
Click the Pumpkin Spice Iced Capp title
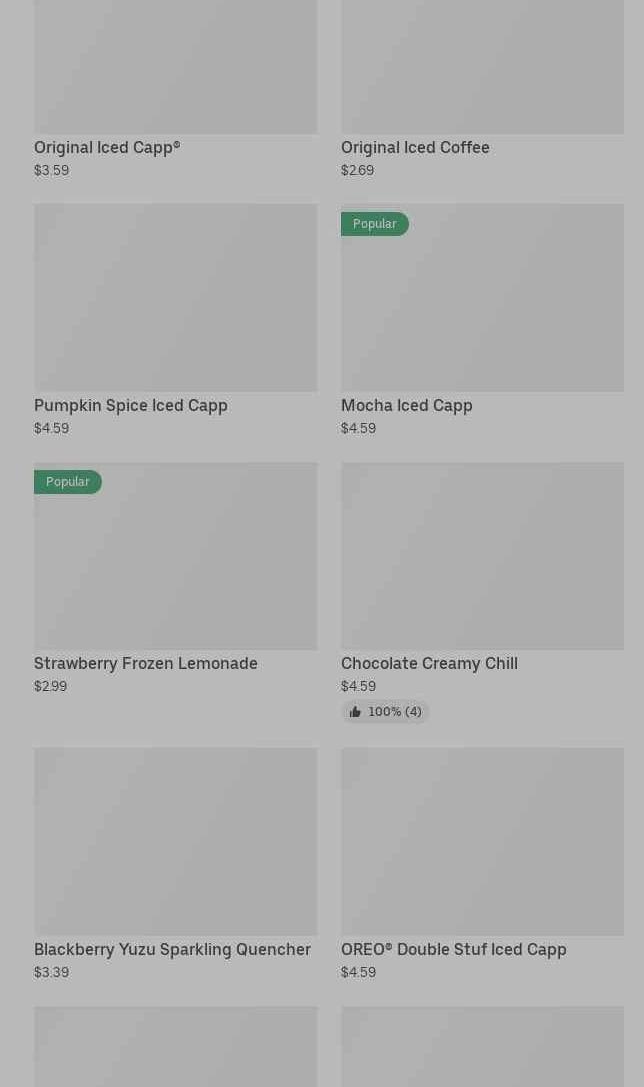pyautogui.click(x=131, y=405)
